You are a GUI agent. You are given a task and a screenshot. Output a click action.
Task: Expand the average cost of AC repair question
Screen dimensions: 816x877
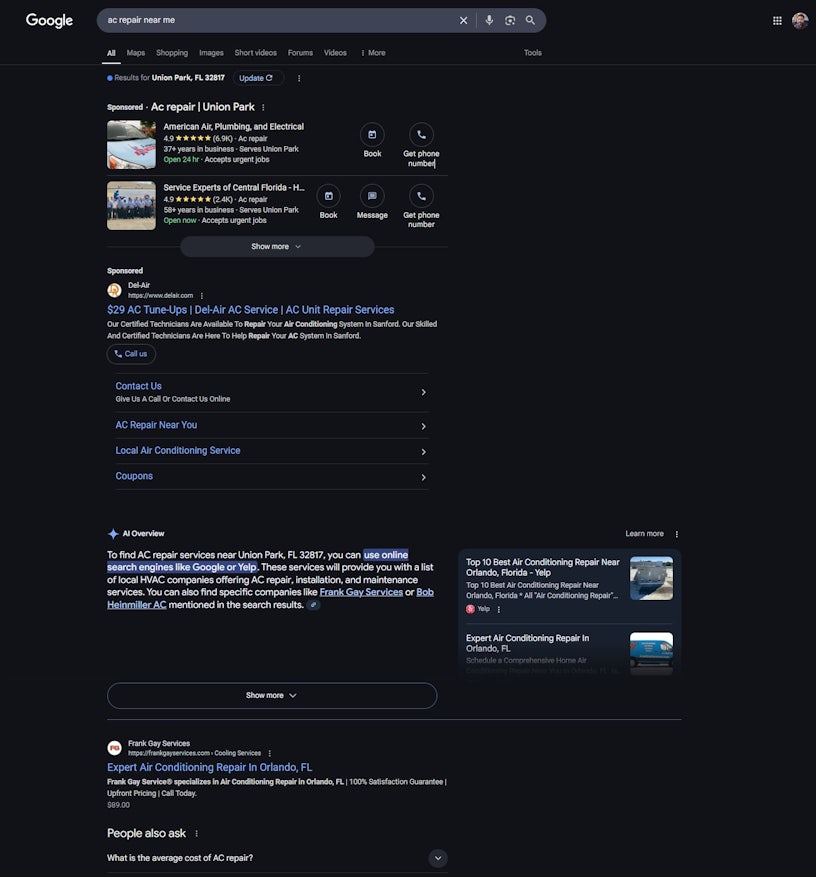pyautogui.click(x=437, y=858)
